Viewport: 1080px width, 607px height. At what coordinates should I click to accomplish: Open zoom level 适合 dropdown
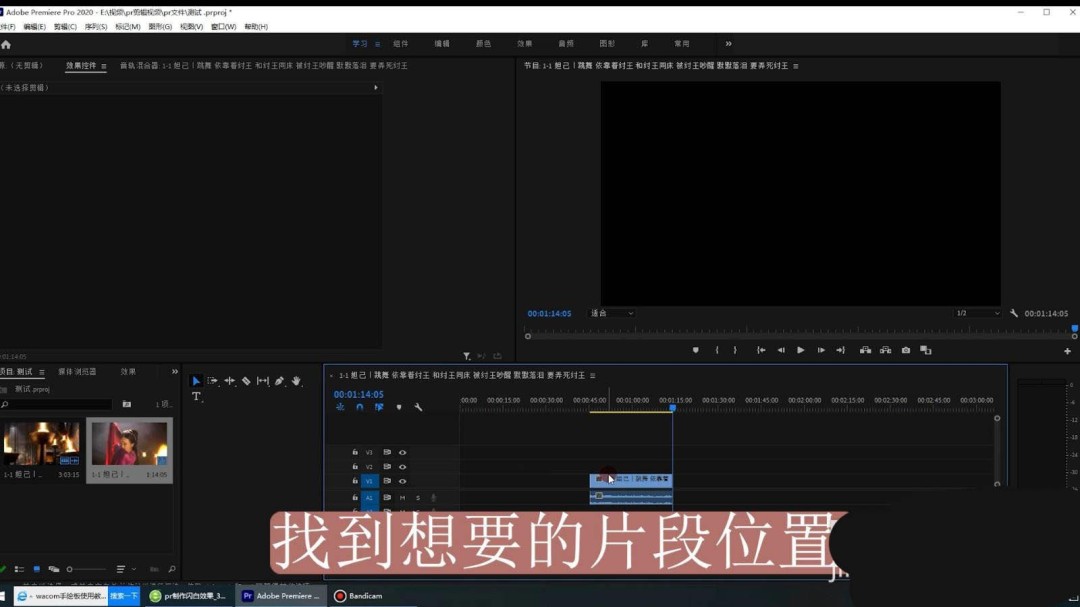[612, 313]
